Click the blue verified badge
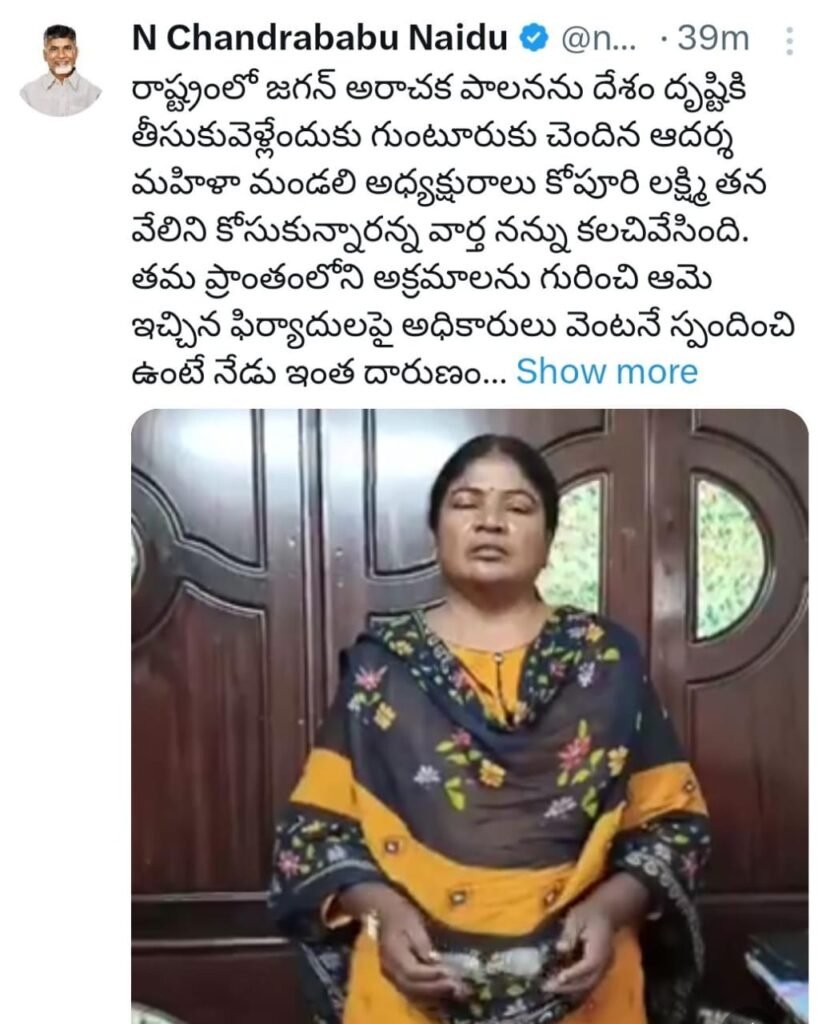 (x=534, y=39)
